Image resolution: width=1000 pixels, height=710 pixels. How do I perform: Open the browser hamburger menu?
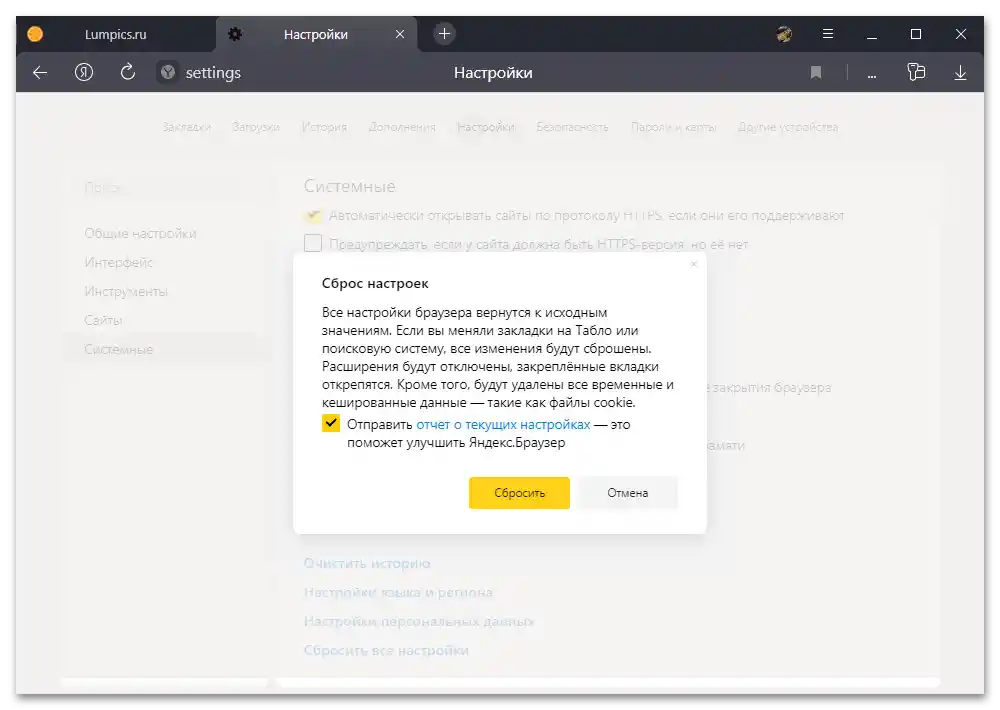(828, 34)
